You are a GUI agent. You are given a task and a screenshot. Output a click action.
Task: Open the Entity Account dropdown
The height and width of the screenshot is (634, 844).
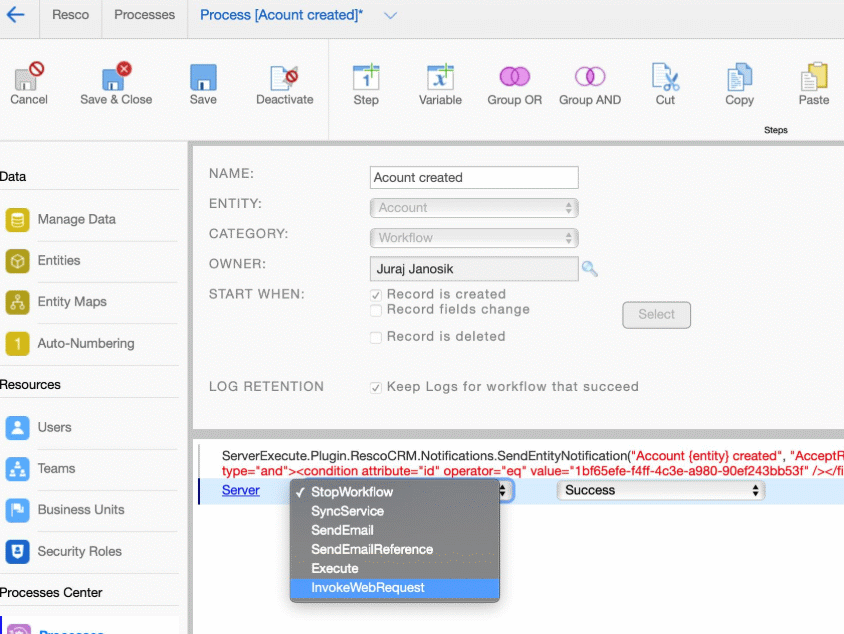[474, 208]
